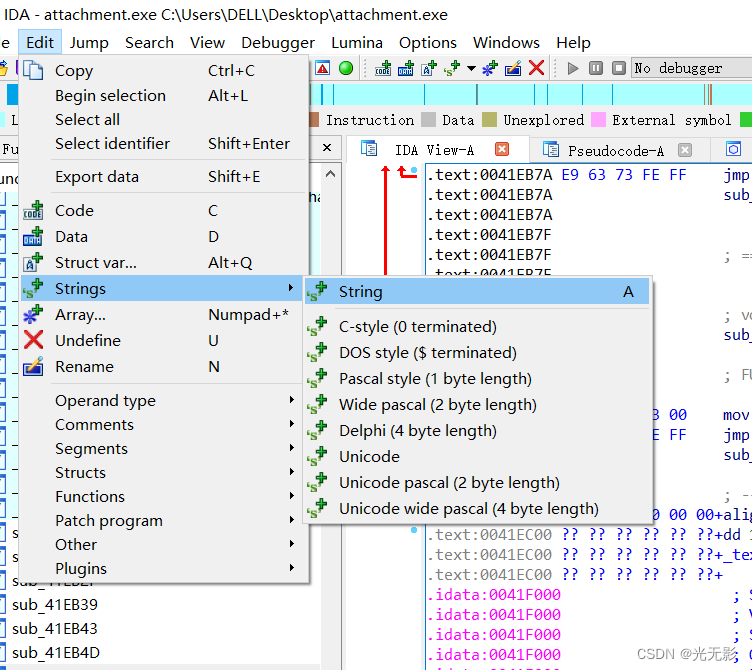
Task: Click the blue icon after Pseudocode-A tab
Action: [733, 149]
